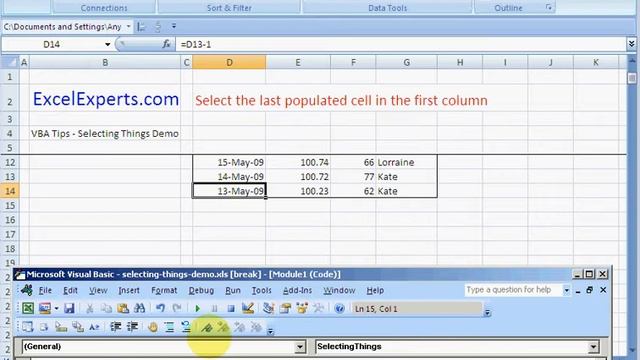Viewport: 640px width, 360px height.
Task: Open the File menu in Visual Basic
Action: [45, 290]
